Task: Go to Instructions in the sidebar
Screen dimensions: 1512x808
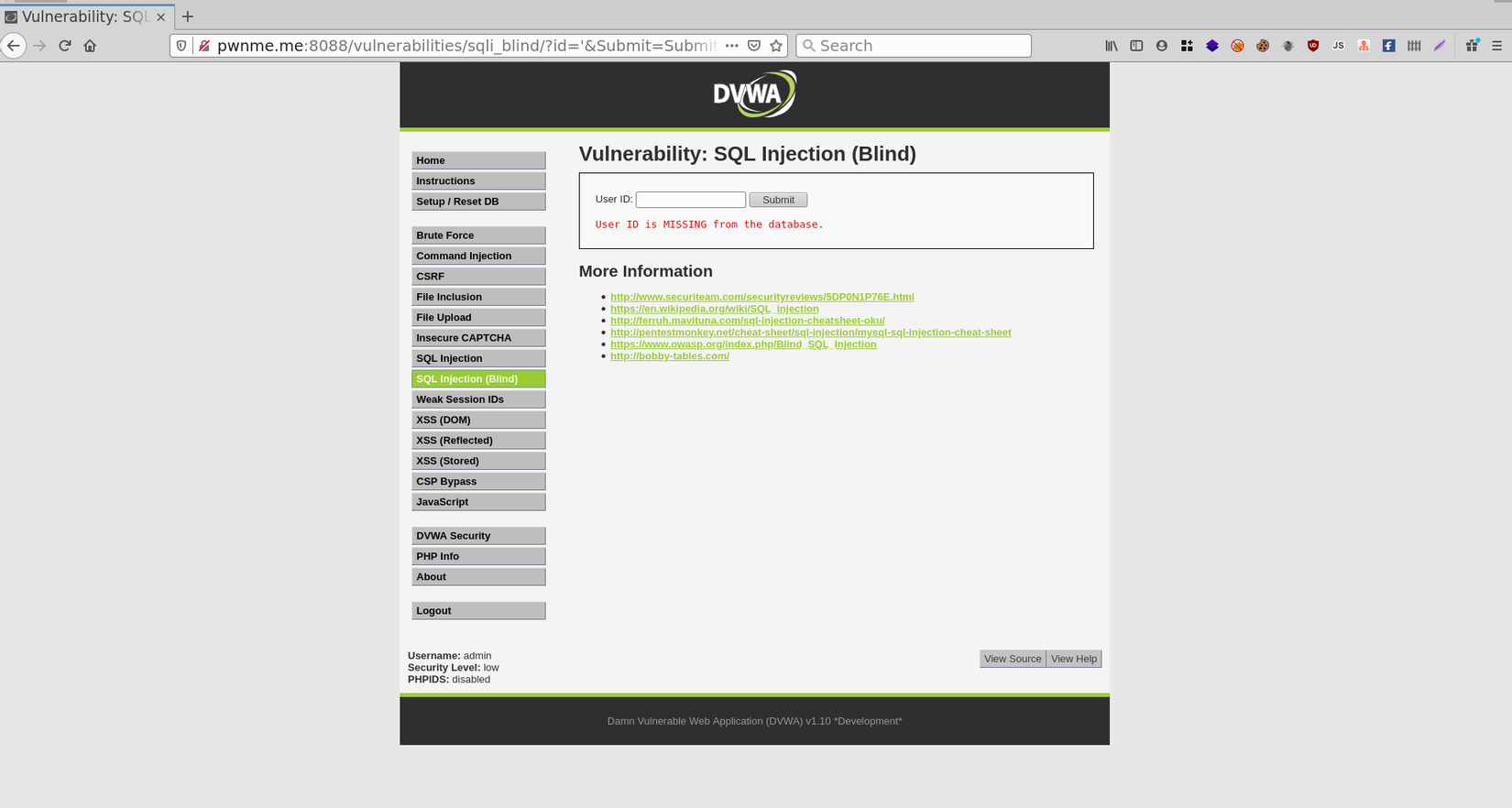Action: click(478, 181)
